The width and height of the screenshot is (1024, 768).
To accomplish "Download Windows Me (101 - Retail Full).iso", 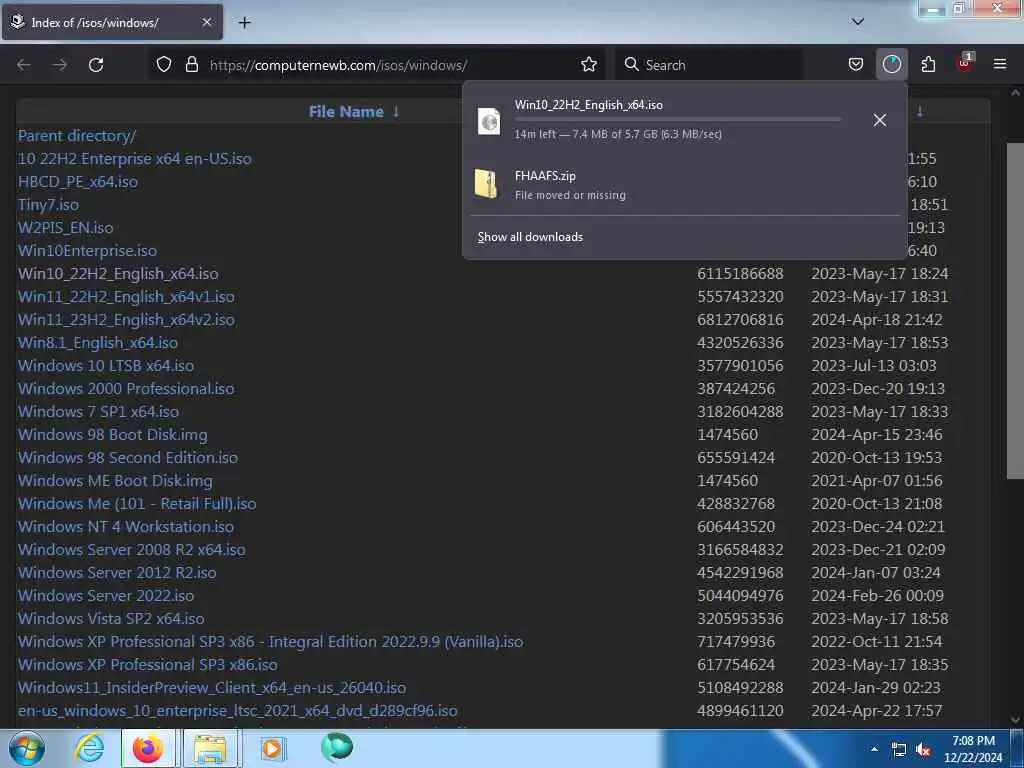I will (137, 504).
